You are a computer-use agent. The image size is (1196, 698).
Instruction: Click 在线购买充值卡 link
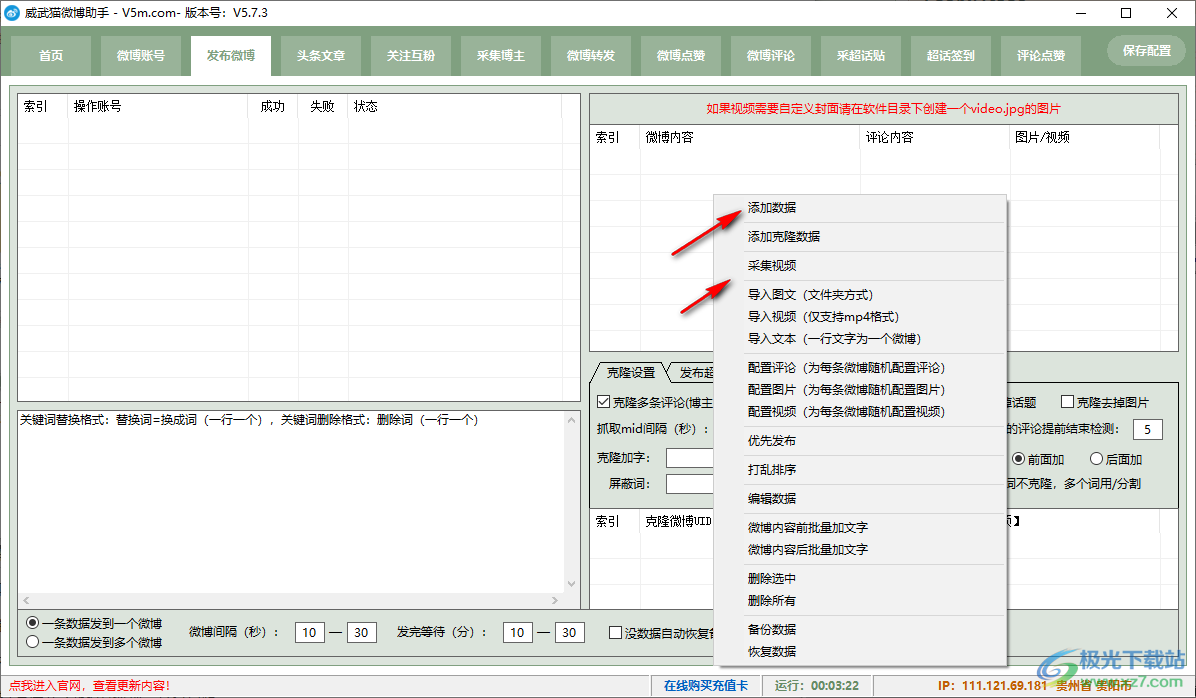[706, 686]
